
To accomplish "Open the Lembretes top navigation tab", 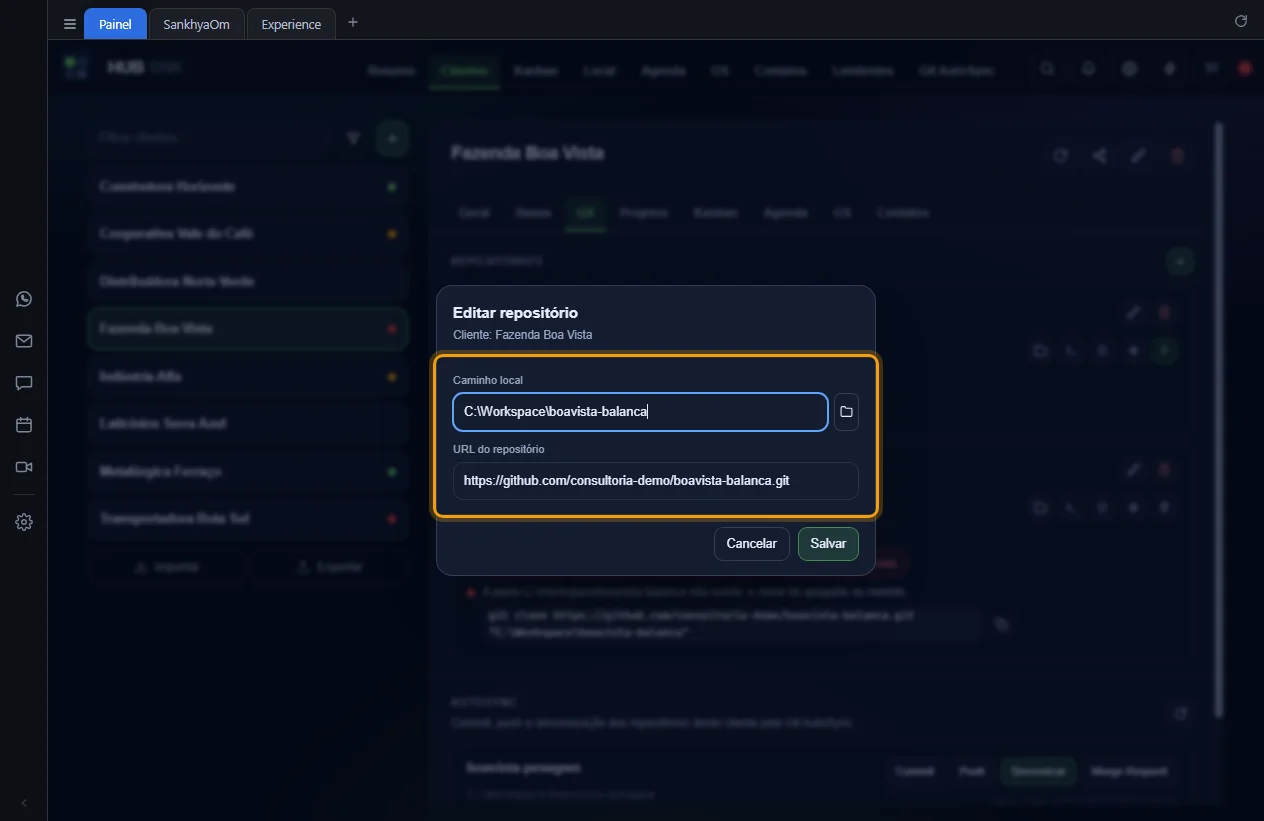I will (x=862, y=70).
